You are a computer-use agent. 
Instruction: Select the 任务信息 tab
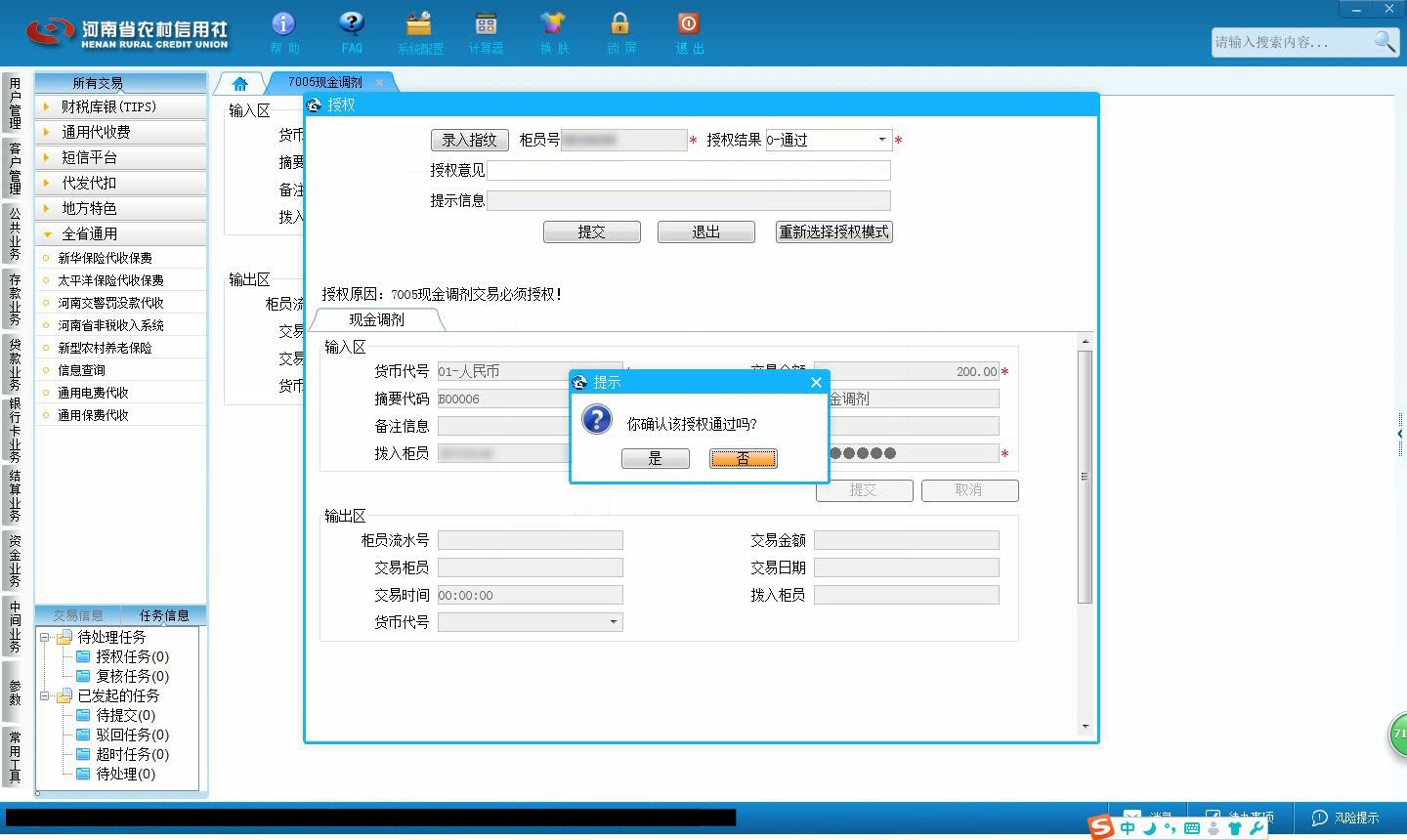[x=164, y=615]
